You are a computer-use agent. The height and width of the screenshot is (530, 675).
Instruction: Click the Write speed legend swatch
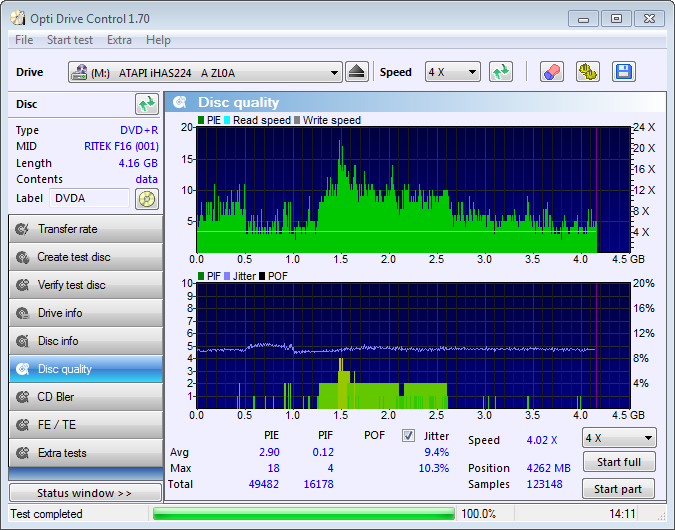pyautogui.click(x=297, y=120)
